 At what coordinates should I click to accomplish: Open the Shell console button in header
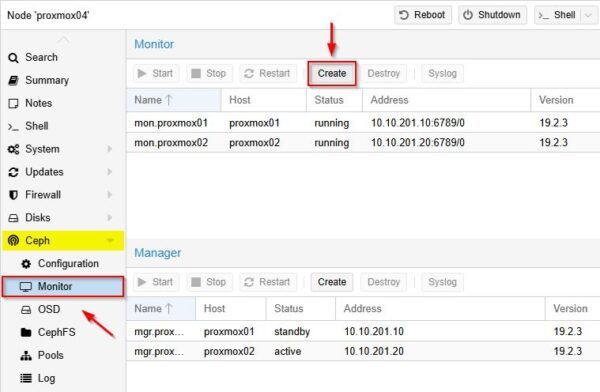coord(558,15)
